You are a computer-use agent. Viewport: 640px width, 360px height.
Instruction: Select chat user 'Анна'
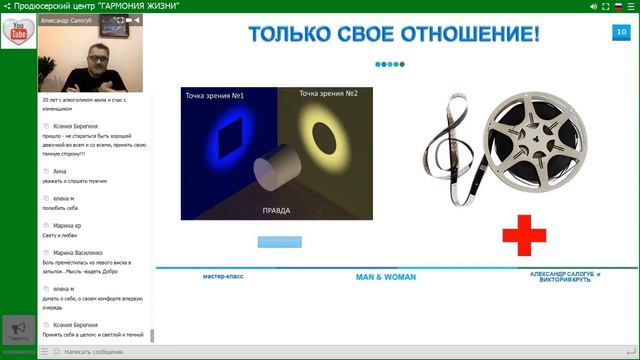click(x=60, y=171)
